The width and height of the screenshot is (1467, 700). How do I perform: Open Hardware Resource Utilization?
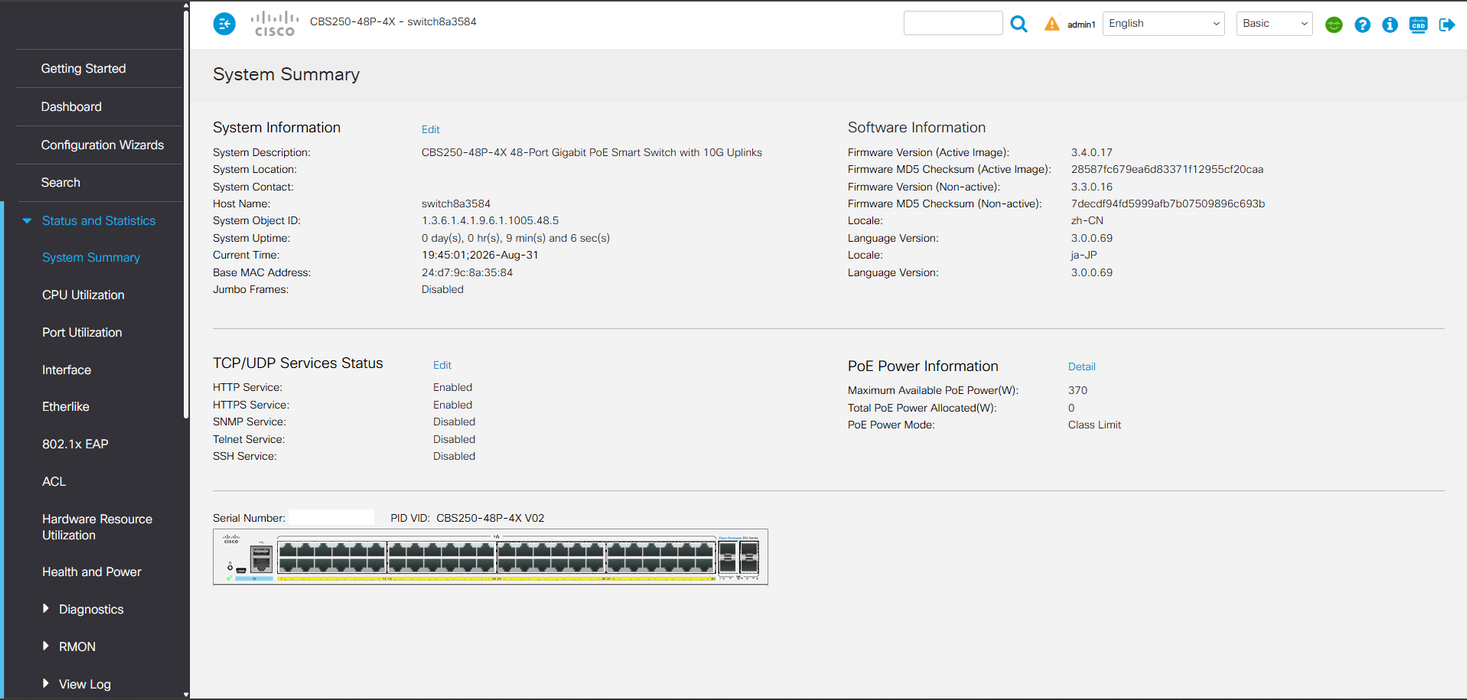pos(97,527)
